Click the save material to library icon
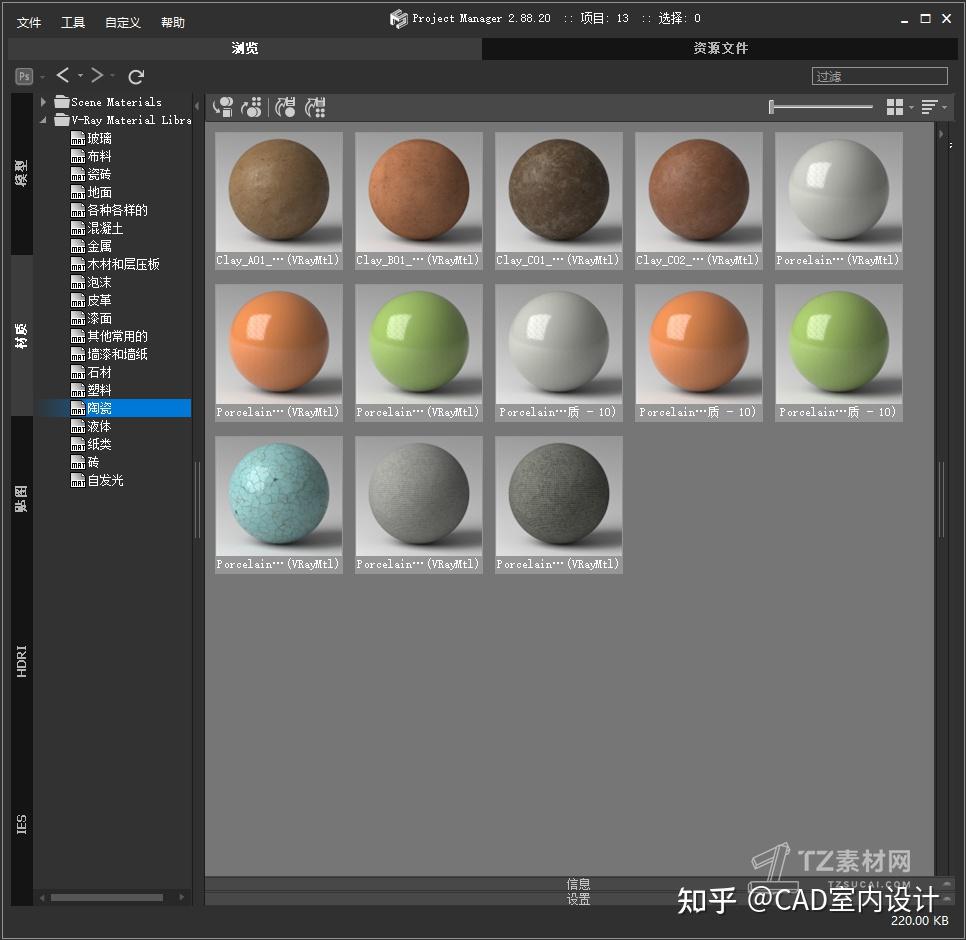 pyautogui.click(x=285, y=107)
